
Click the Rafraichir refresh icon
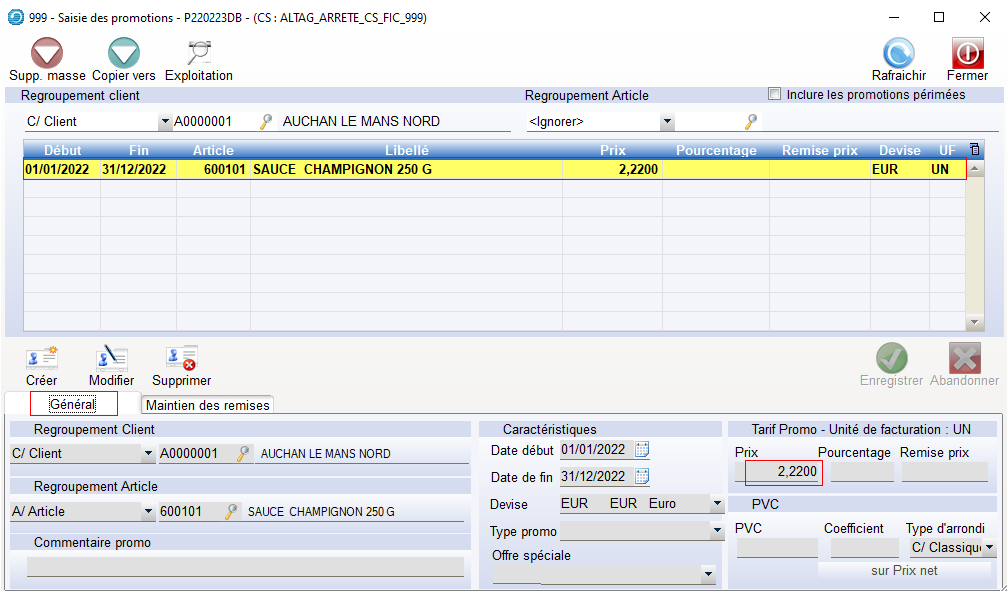[898, 54]
